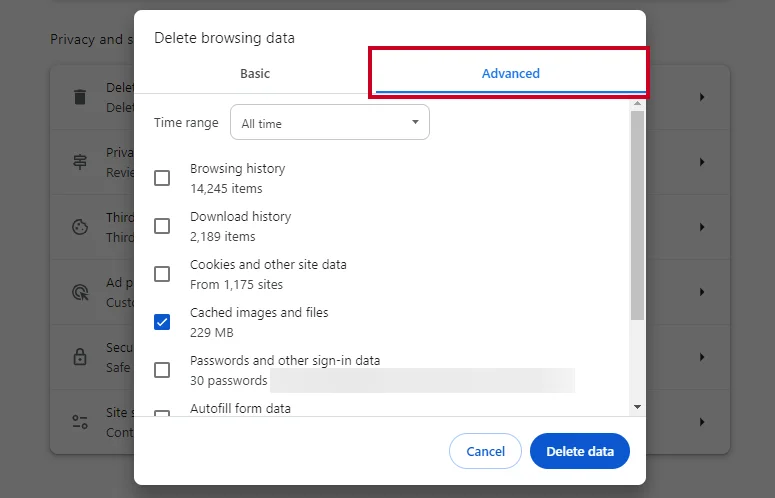Screen dimensions: 775x498
Task: Expand the delete browsing data row arrow
Action: click(x=702, y=97)
